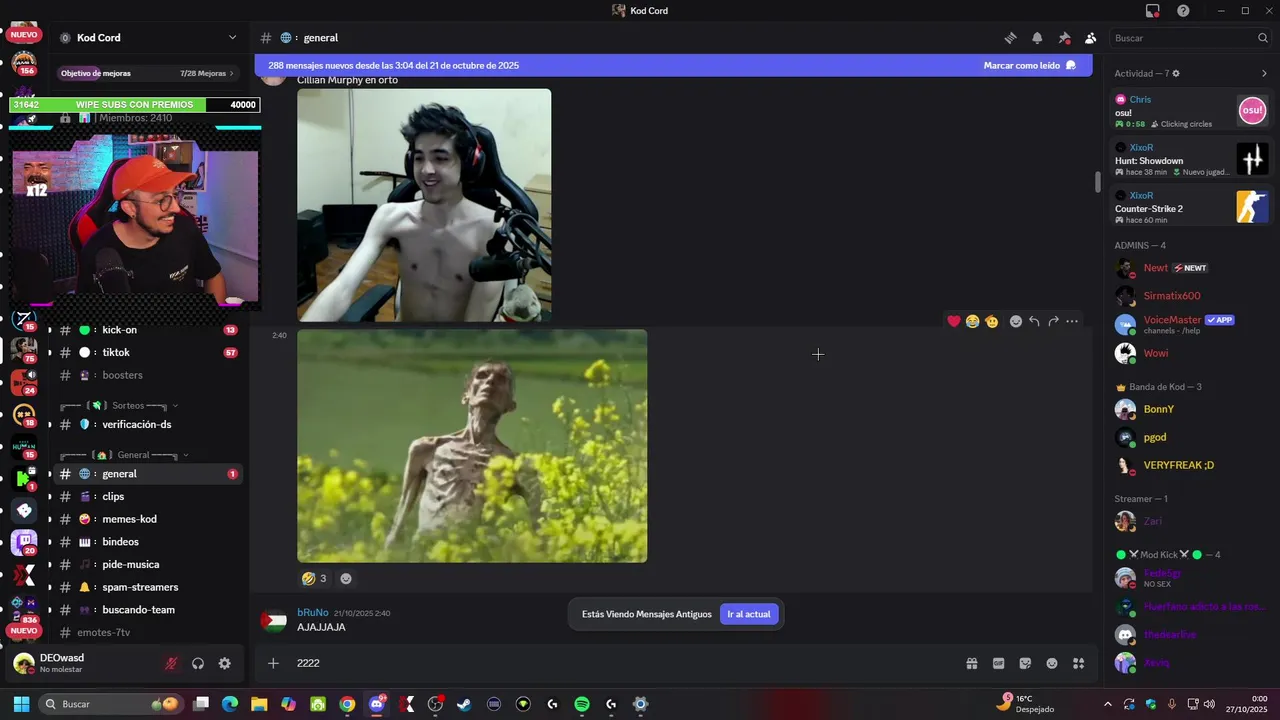Open the boosters channel

[147, 375]
